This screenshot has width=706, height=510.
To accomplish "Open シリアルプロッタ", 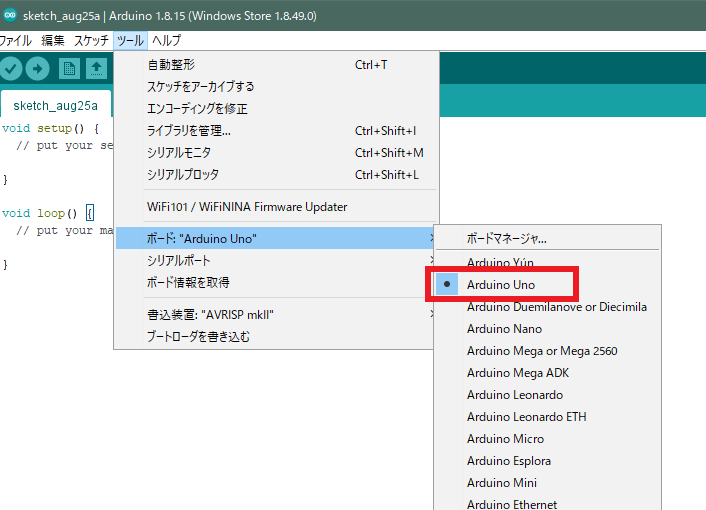I will (x=276, y=175).
